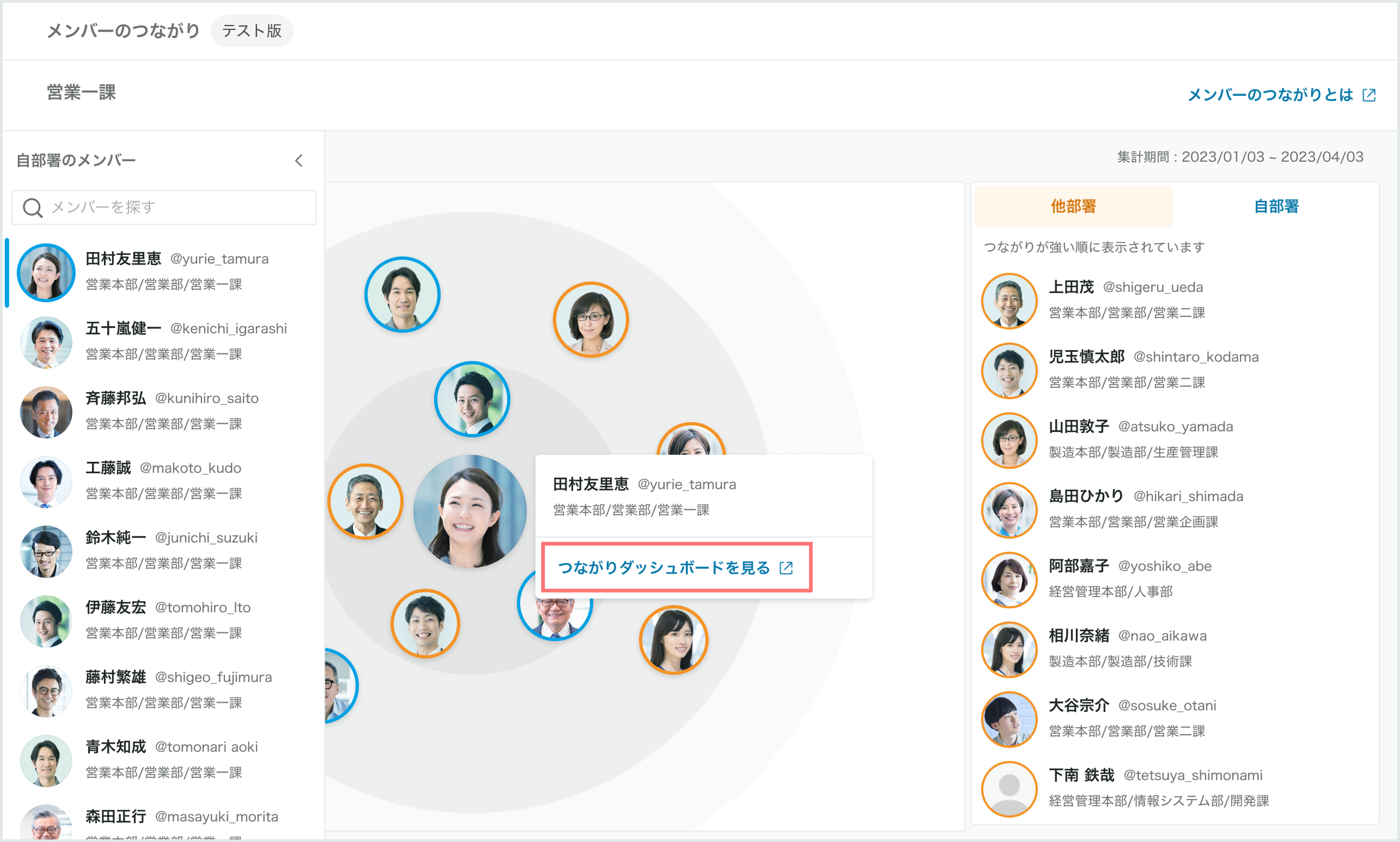The image size is (1400, 842).
Task: Click the 集計期間 date range text
Action: pyautogui.click(x=1240, y=157)
